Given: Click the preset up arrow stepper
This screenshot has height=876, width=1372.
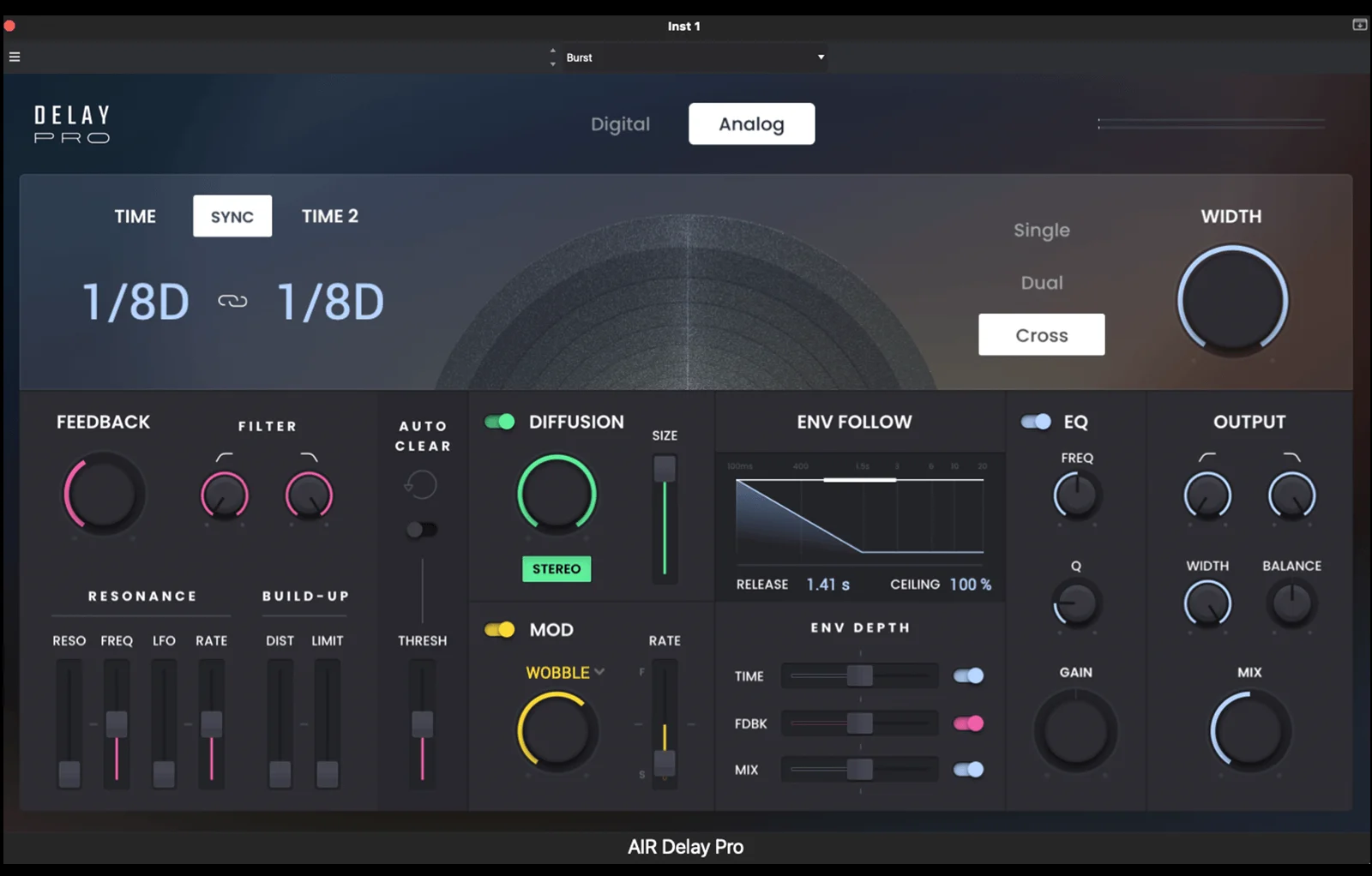Looking at the screenshot, I should [x=553, y=52].
